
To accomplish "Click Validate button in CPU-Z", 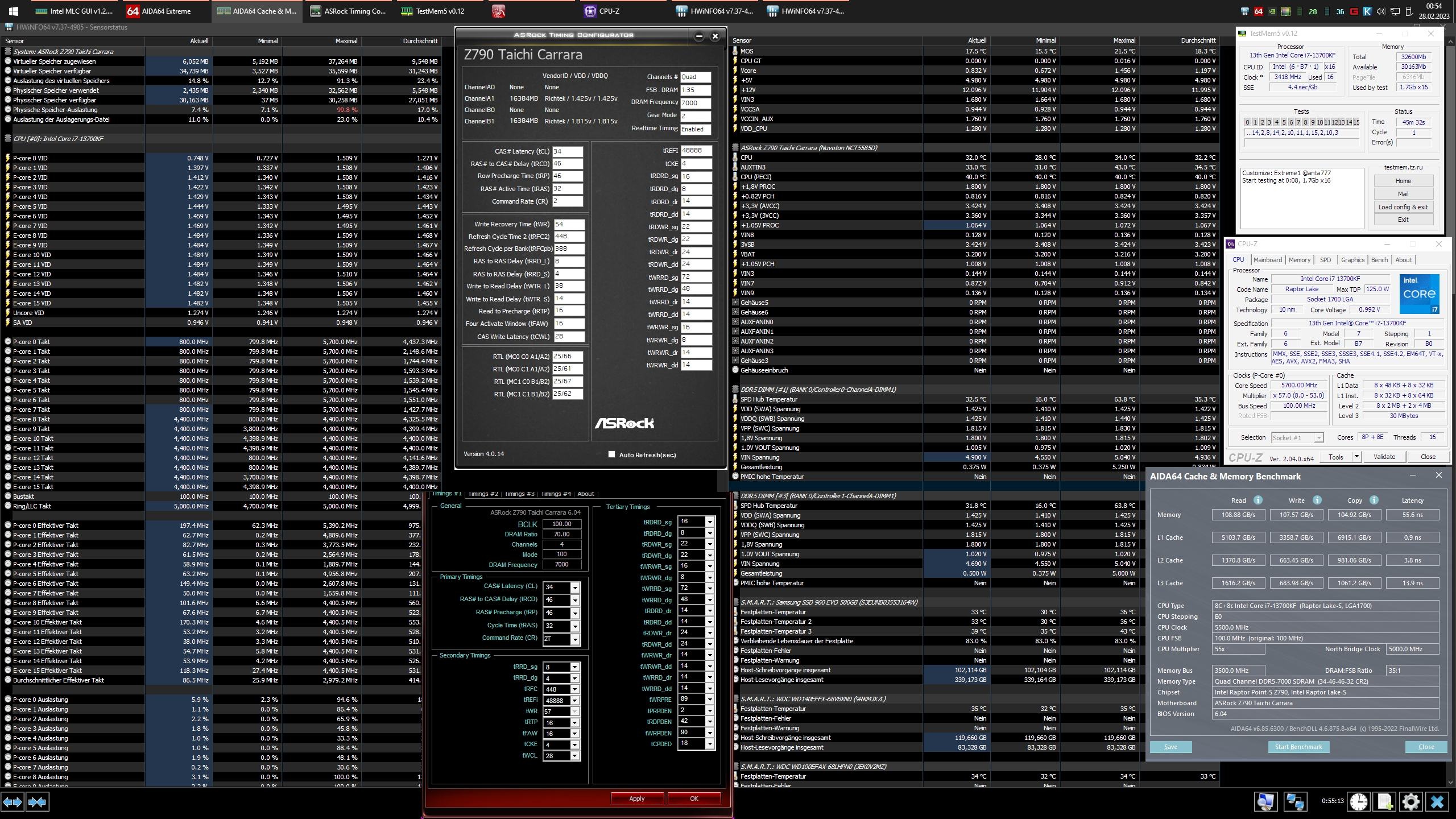I will click(x=1384, y=457).
